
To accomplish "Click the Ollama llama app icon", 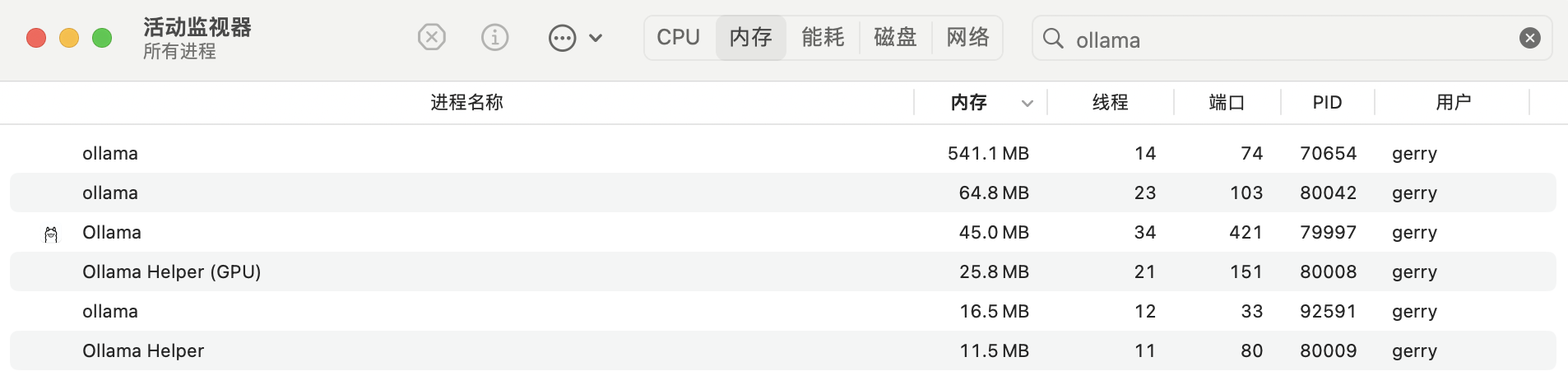I will [x=51, y=234].
